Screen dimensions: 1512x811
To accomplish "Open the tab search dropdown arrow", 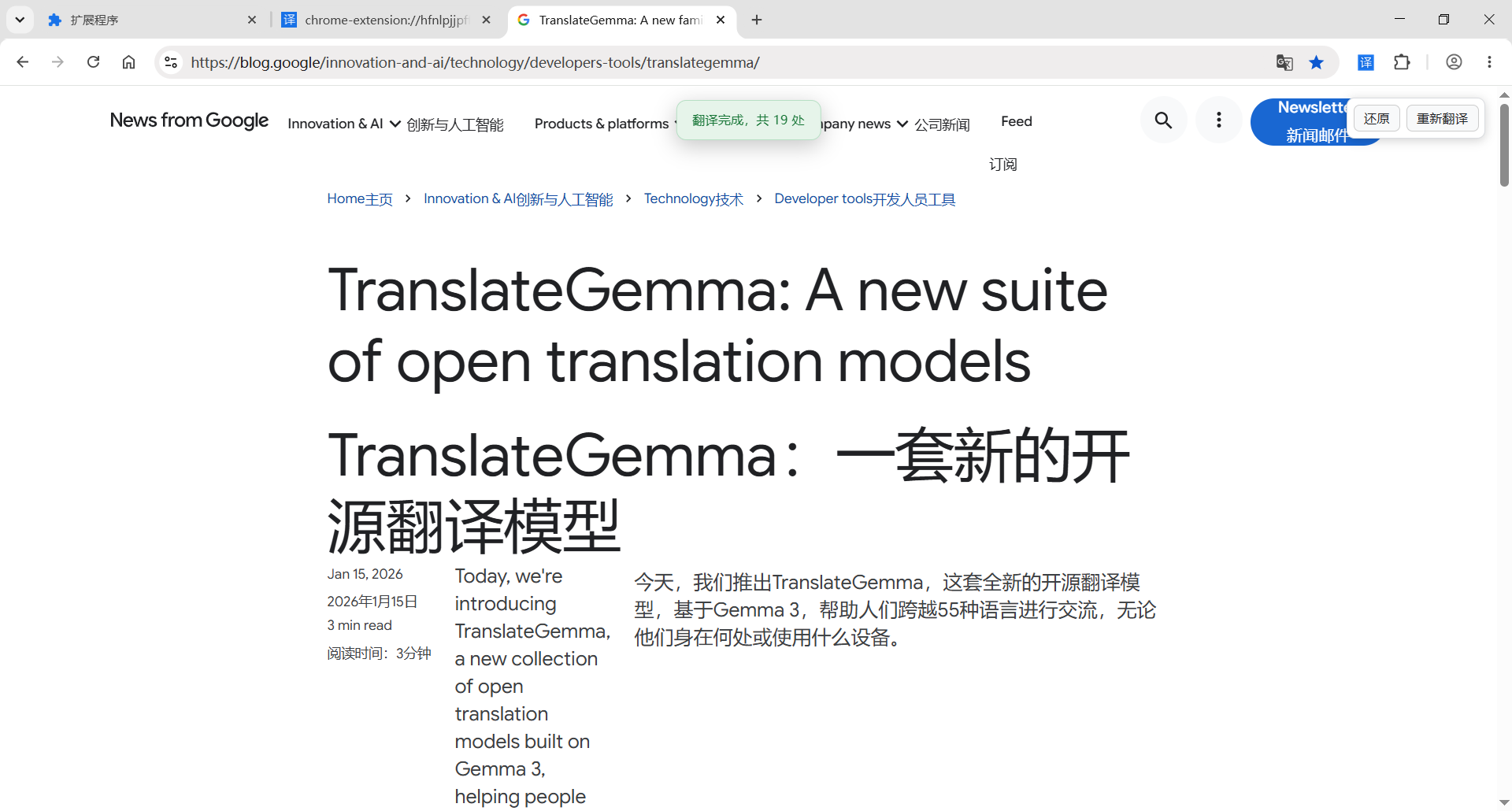I will click(20, 20).
